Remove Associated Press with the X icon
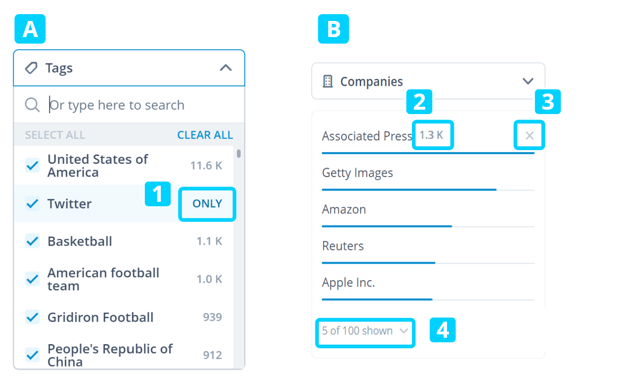 point(529,136)
